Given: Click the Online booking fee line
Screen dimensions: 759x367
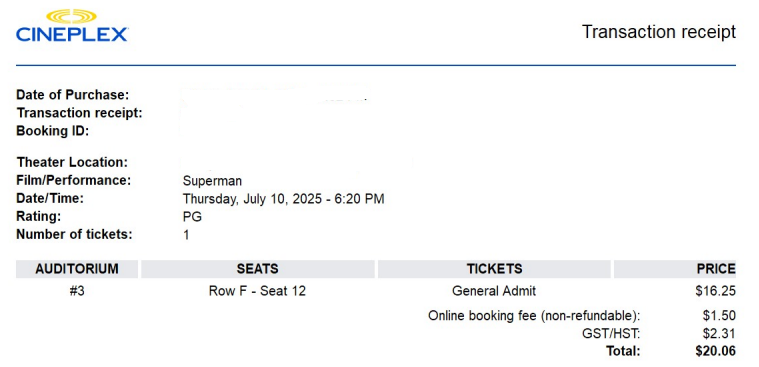Looking at the screenshot, I should click(x=534, y=316).
